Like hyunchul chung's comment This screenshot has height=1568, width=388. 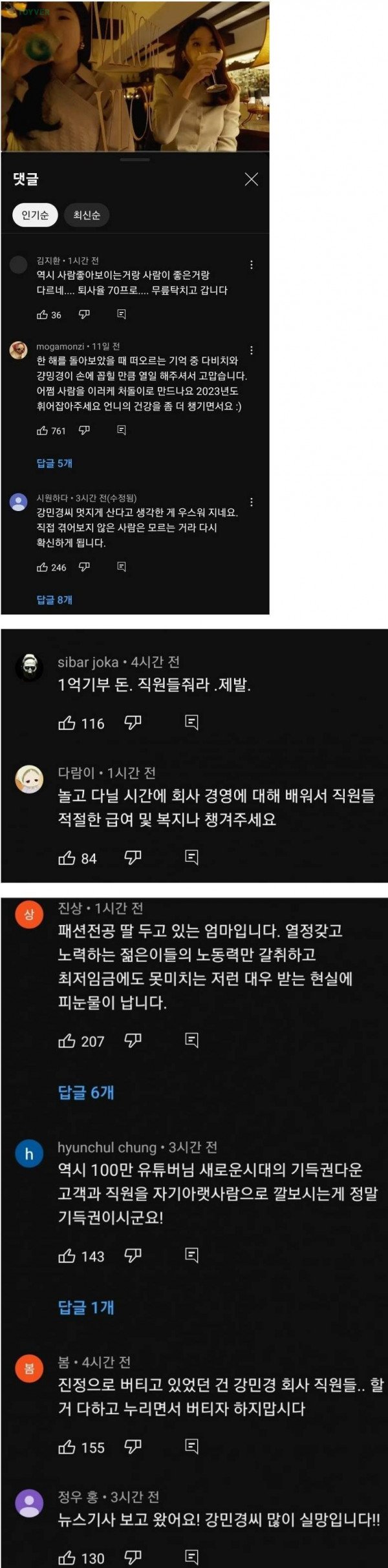pyautogui.click(x=67, y=1255)
